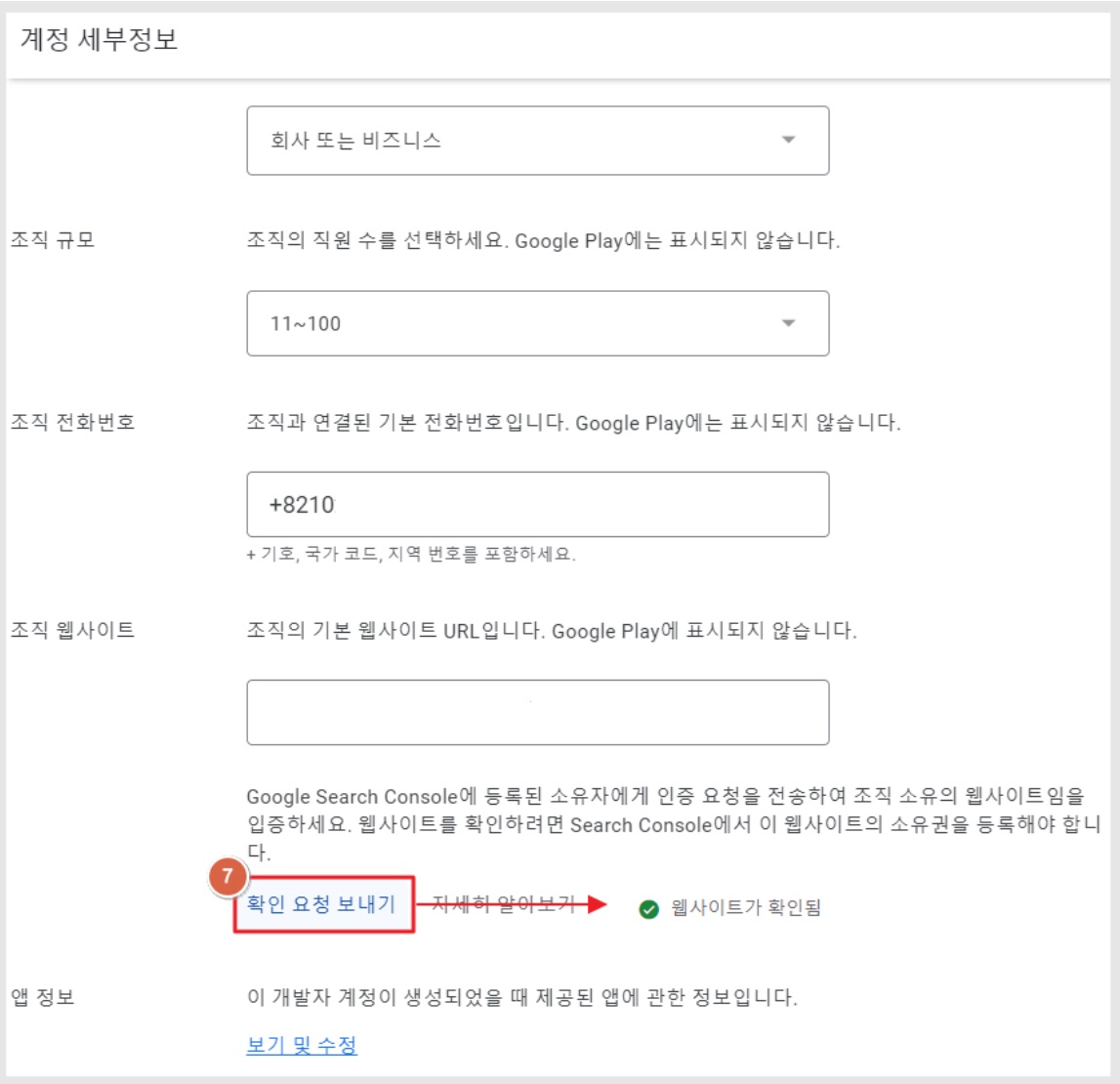Click the 조직과 연결된 기본 전화번호입니다 description
This screenshot has height=1084, width=1120.
(573, 422)
